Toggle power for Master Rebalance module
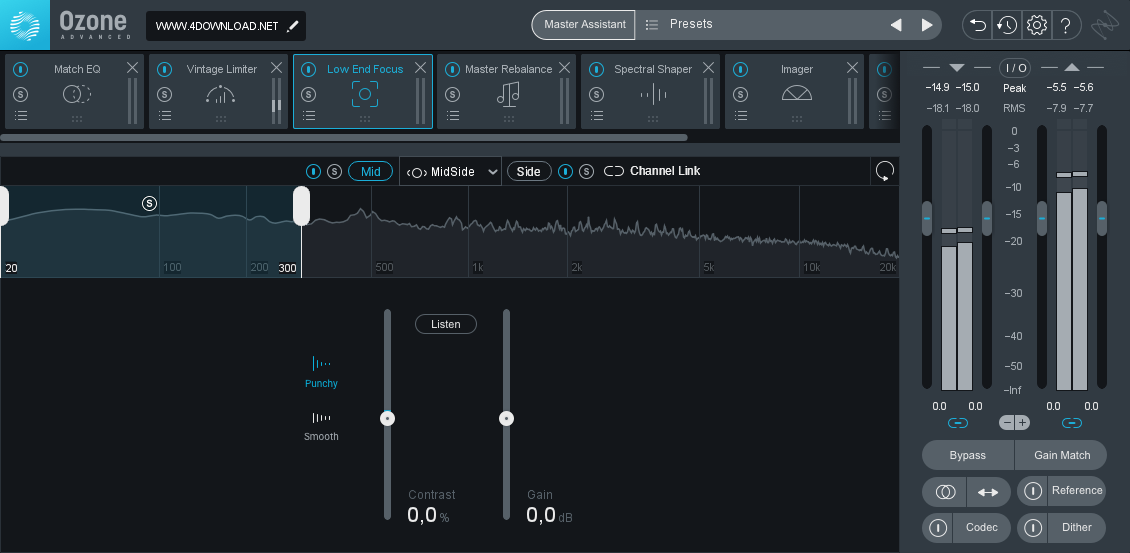 pos(453,69)
